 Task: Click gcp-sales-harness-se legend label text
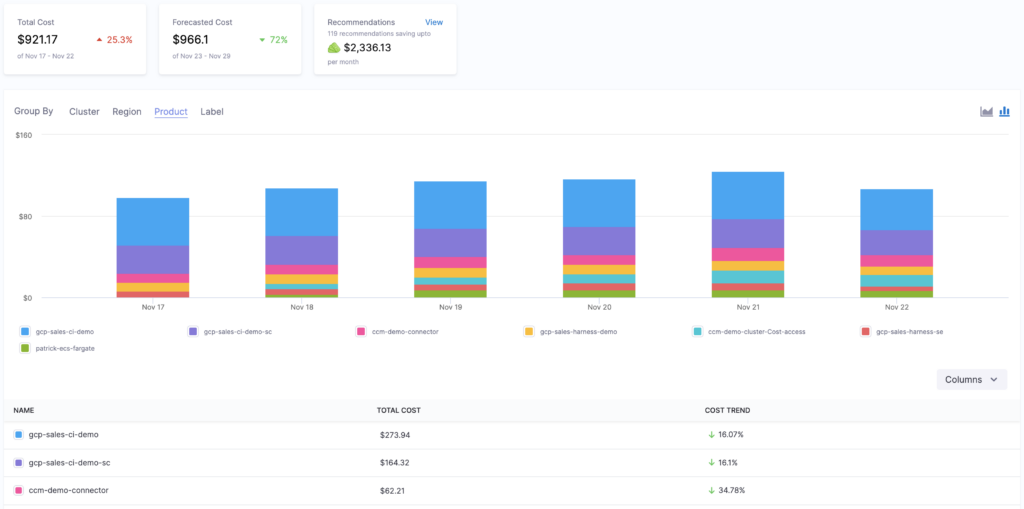coord(909,332)
